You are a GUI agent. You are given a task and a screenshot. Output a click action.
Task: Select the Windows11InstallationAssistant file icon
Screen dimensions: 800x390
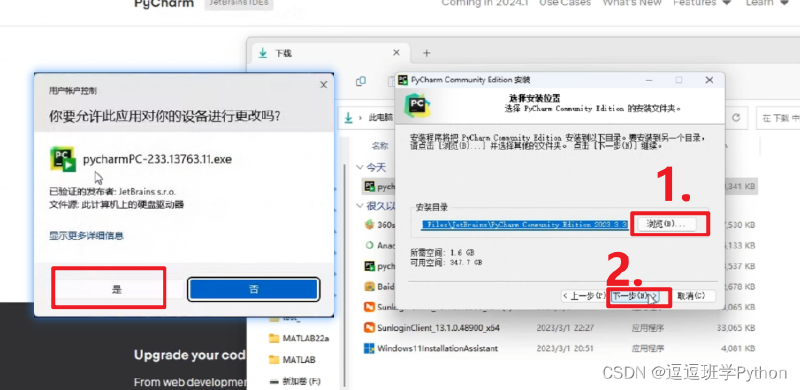[369, 349]
